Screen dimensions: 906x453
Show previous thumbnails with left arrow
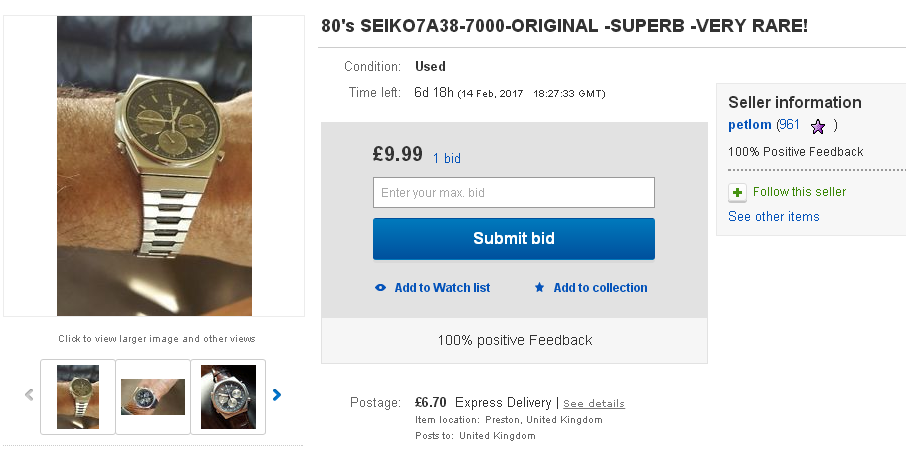point(28,395)
